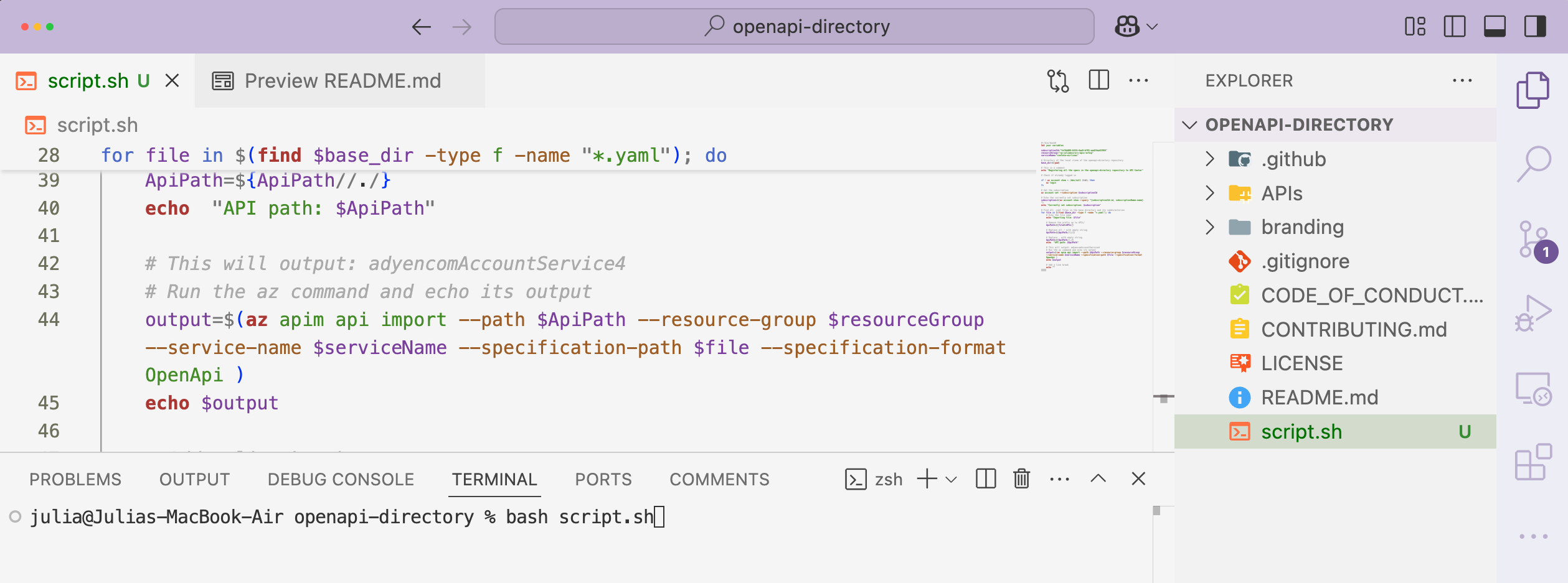
Task: Open editor More Actions ellipsis
Action: click(1138, 81)
